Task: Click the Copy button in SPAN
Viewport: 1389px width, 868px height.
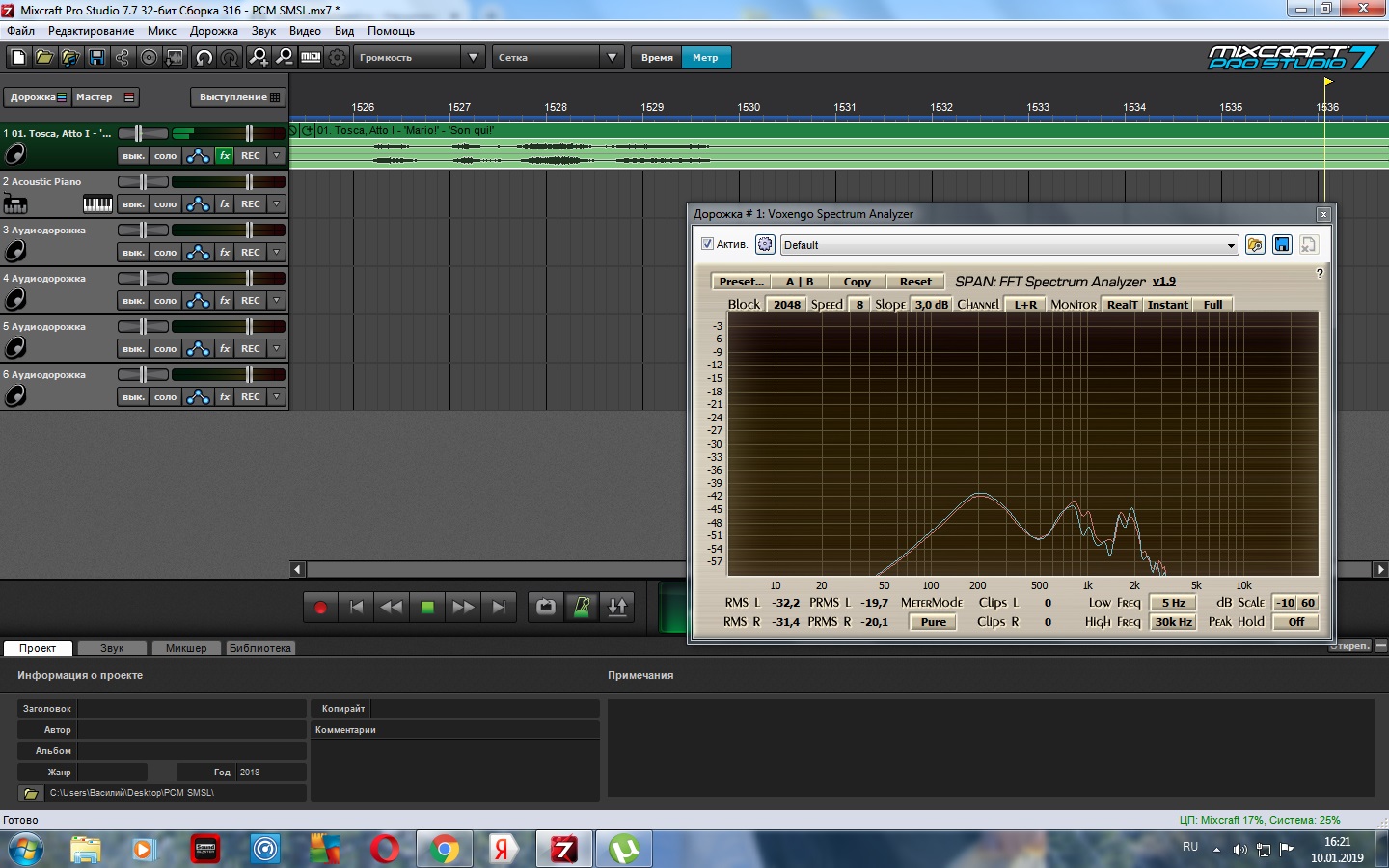Action: (858, 282)
